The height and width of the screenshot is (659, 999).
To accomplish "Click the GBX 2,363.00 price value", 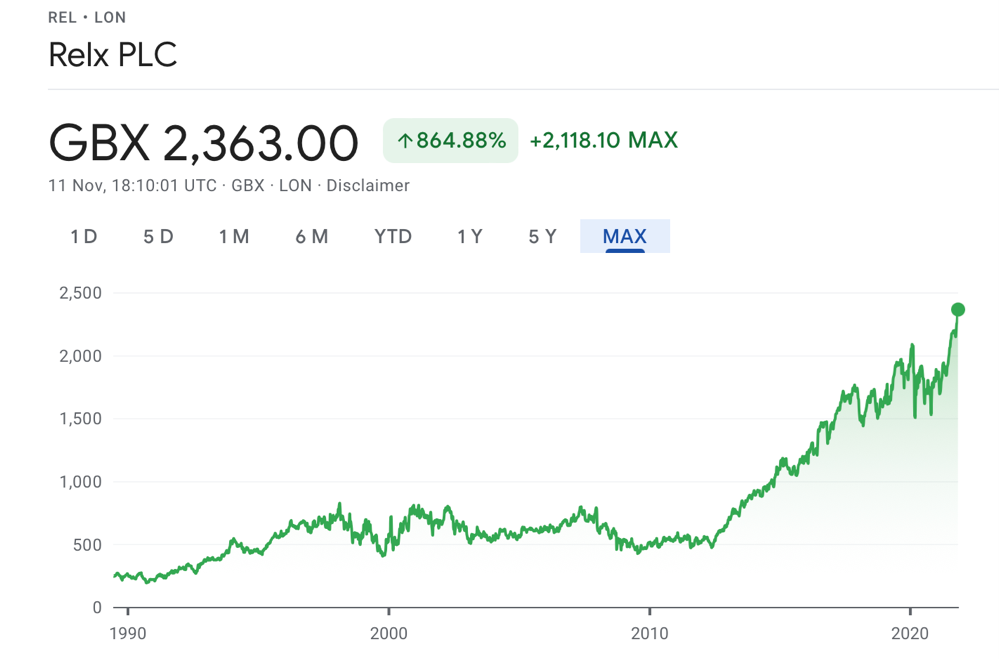I will (203, 143).
